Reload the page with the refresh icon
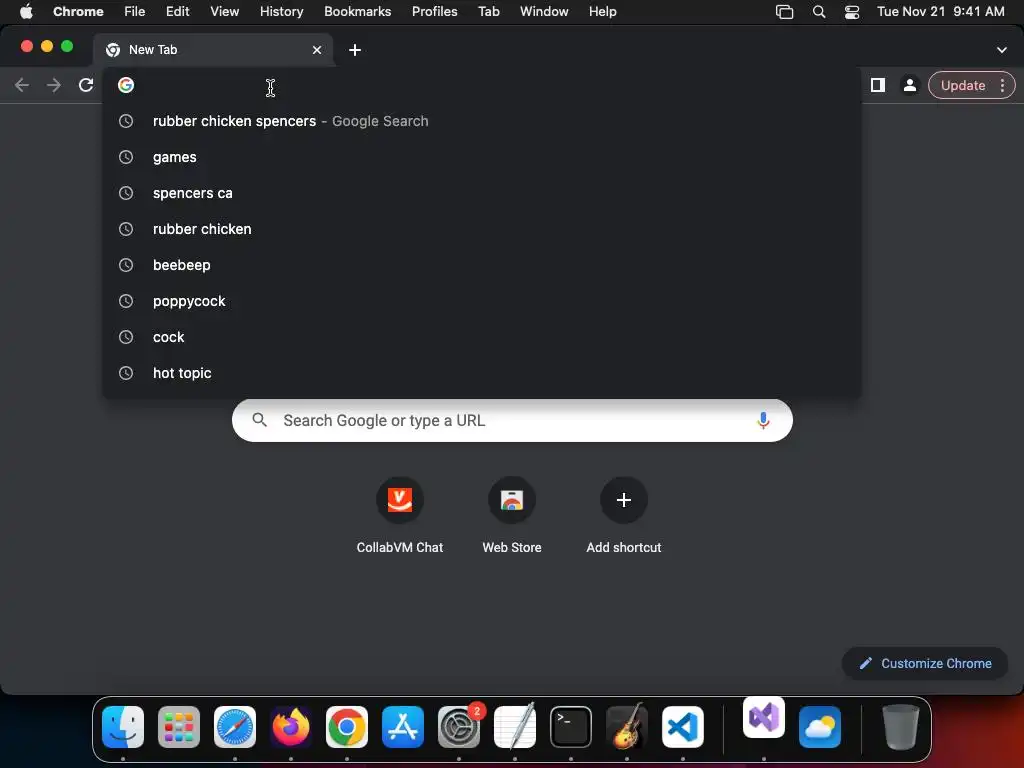 click(x=86, y=85)
